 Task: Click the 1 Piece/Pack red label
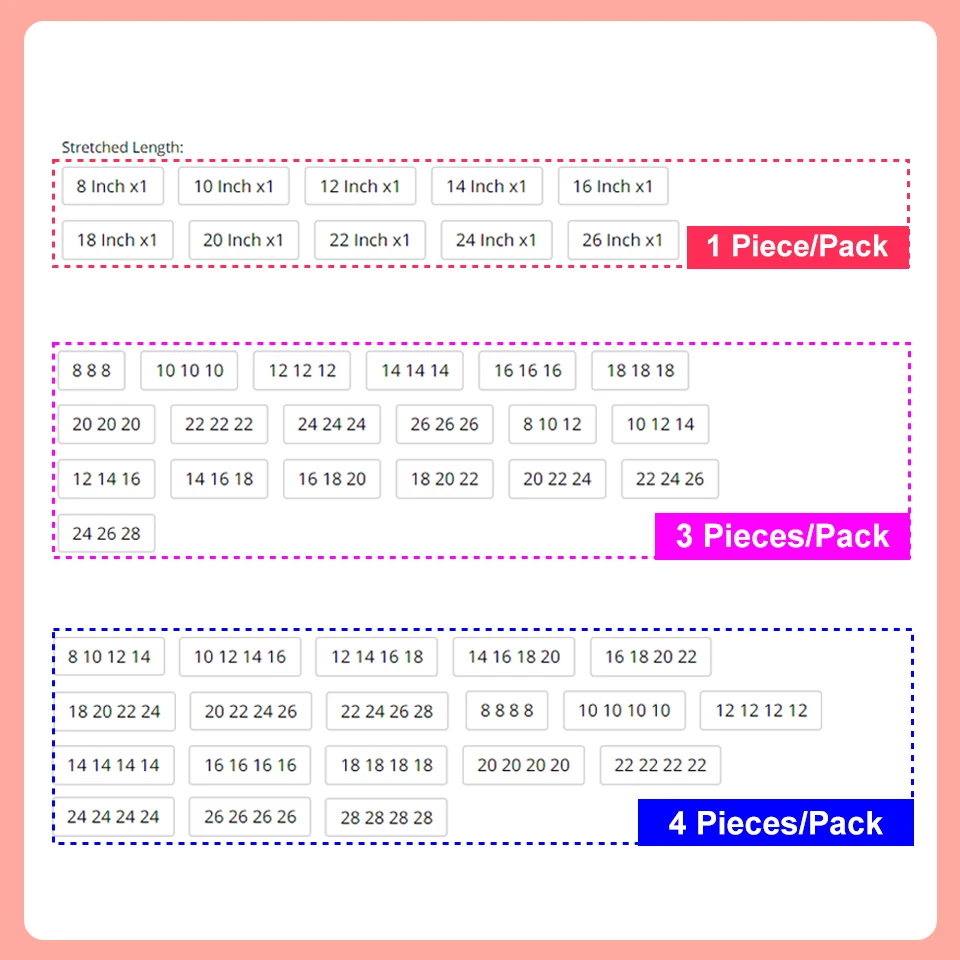797,247
